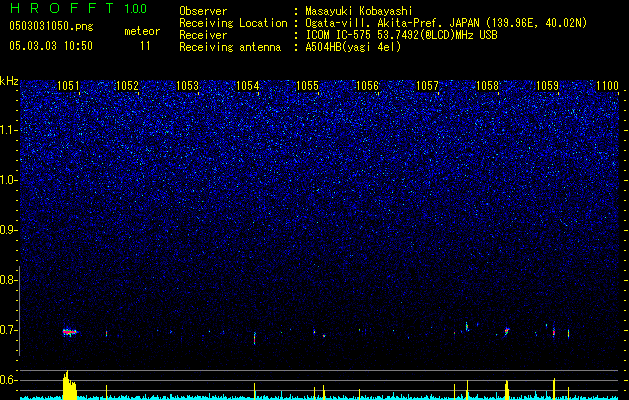The width and height of the screenshot is (629, 400).
Task: Click the 1054 time marker
Action: [x=248, y=86]
